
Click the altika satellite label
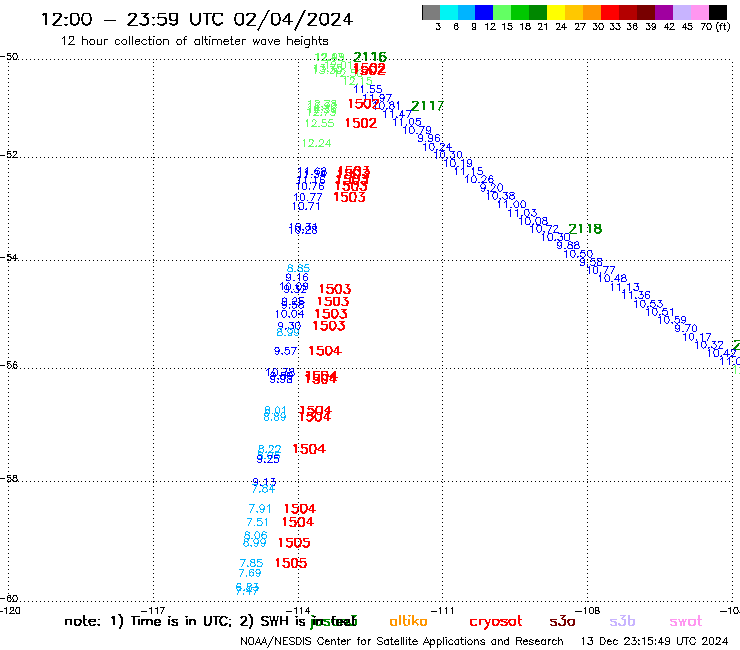pyautogui.click(x=408, y=621)
